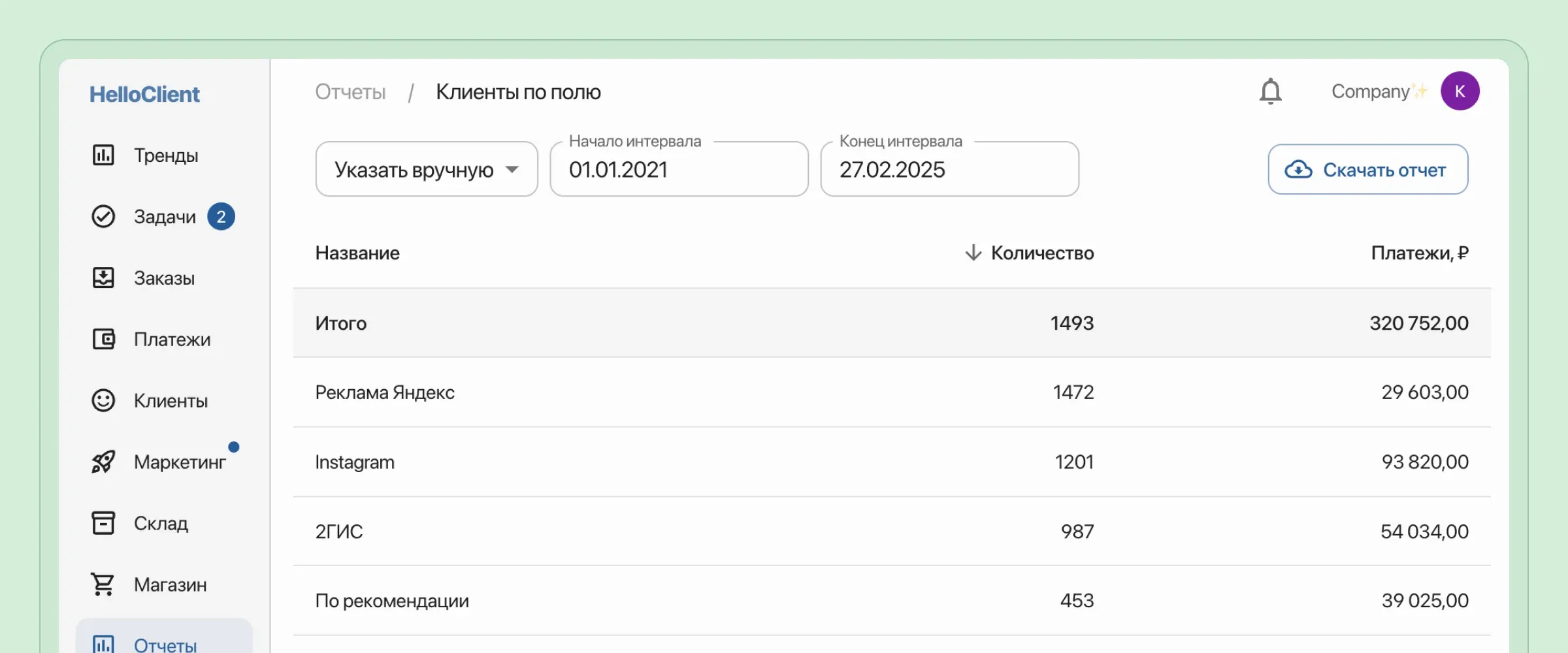Select the Payments wallet icon
This screenshot has width=1568, height=653.
[x=103, y=340]
